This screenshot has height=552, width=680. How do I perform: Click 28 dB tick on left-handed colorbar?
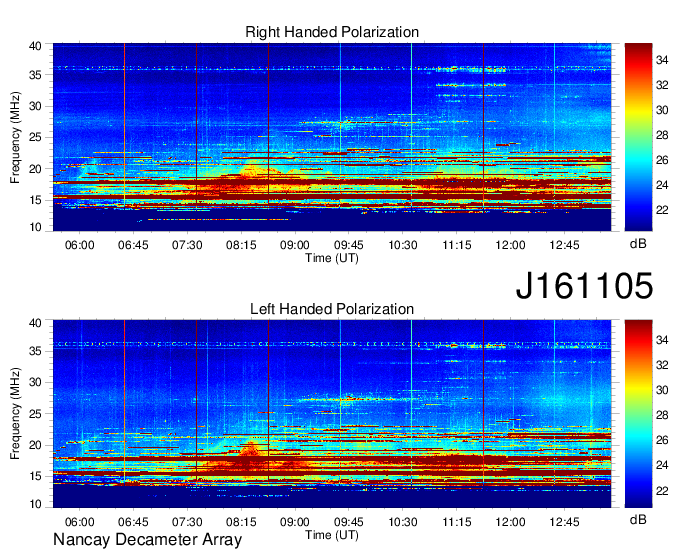662,415
